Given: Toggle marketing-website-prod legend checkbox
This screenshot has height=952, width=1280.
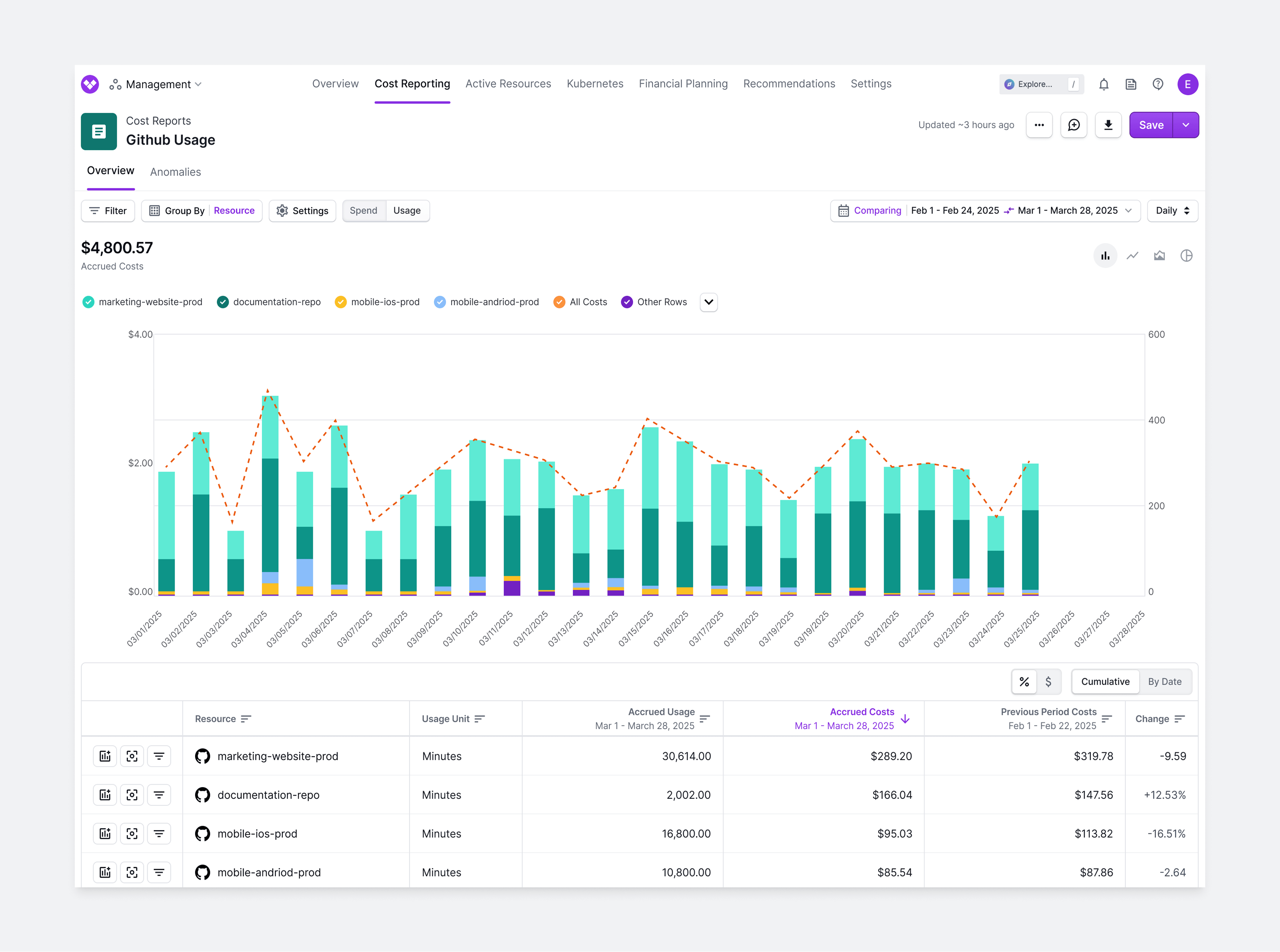Looking at the screenshot, I should 88,302.
